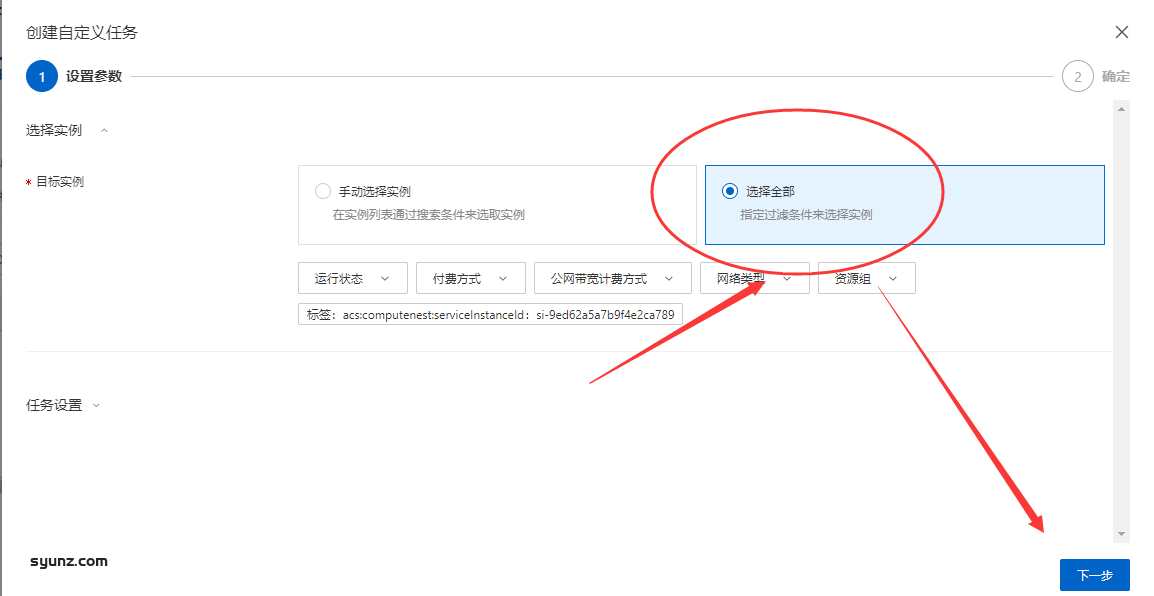Click the 创建自定义任务 dialog title
1154x596 pixels.
82,32
